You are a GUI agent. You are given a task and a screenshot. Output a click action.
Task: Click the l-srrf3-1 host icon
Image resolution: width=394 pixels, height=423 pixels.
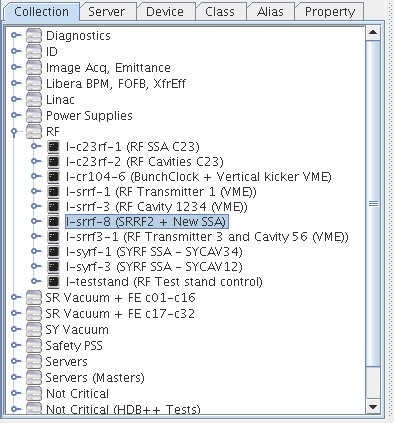click(x=53, y=236)
